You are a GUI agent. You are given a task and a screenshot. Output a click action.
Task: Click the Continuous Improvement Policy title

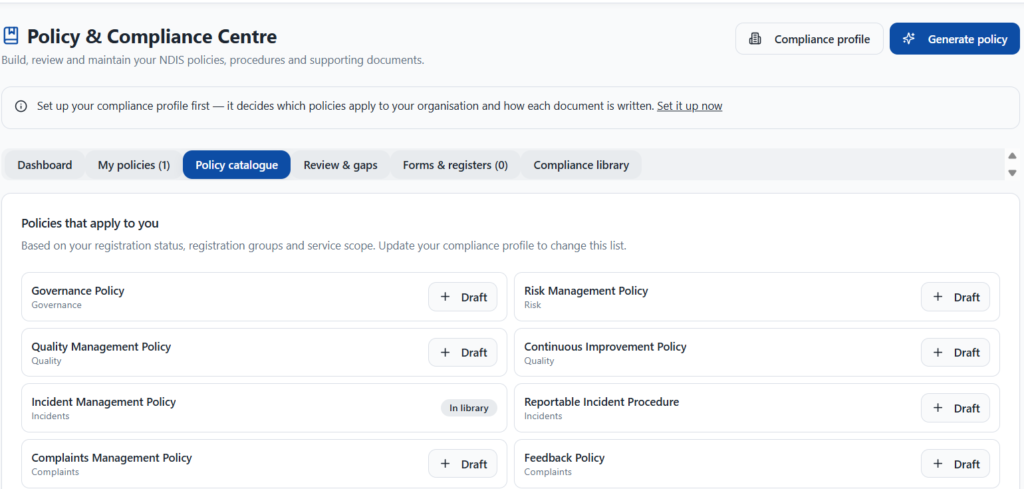[605, 347]
